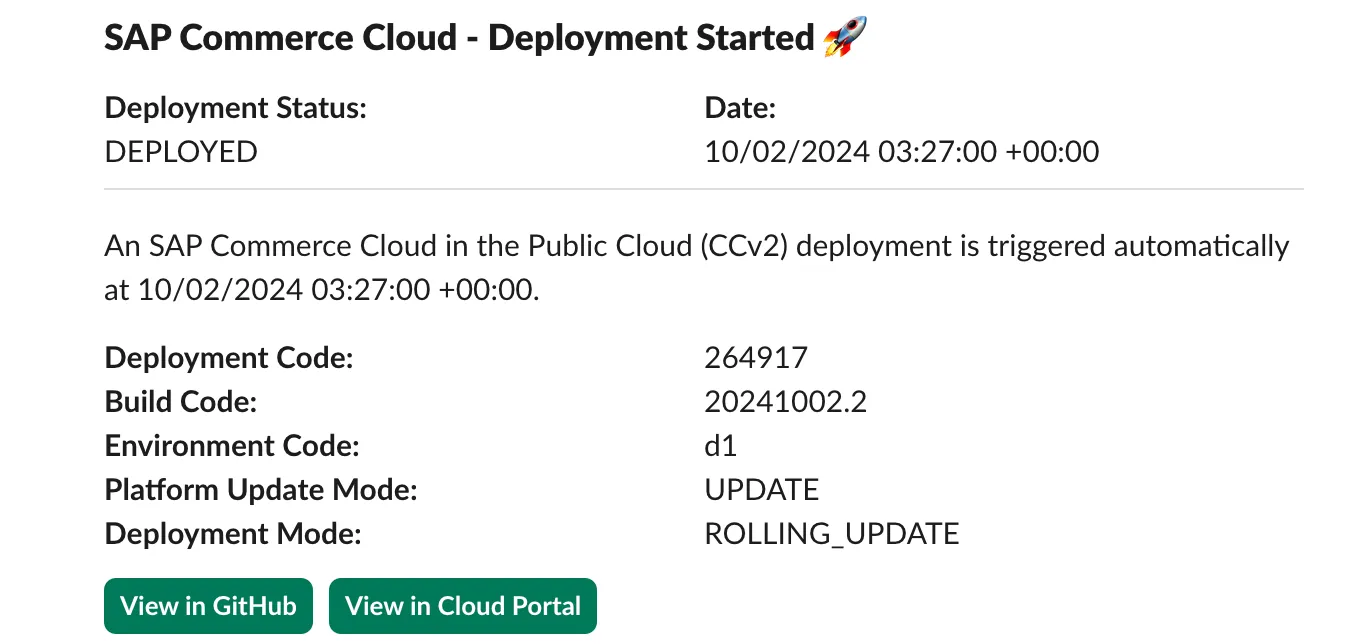Open the View in Cloud Portal button

click(462, 606)
